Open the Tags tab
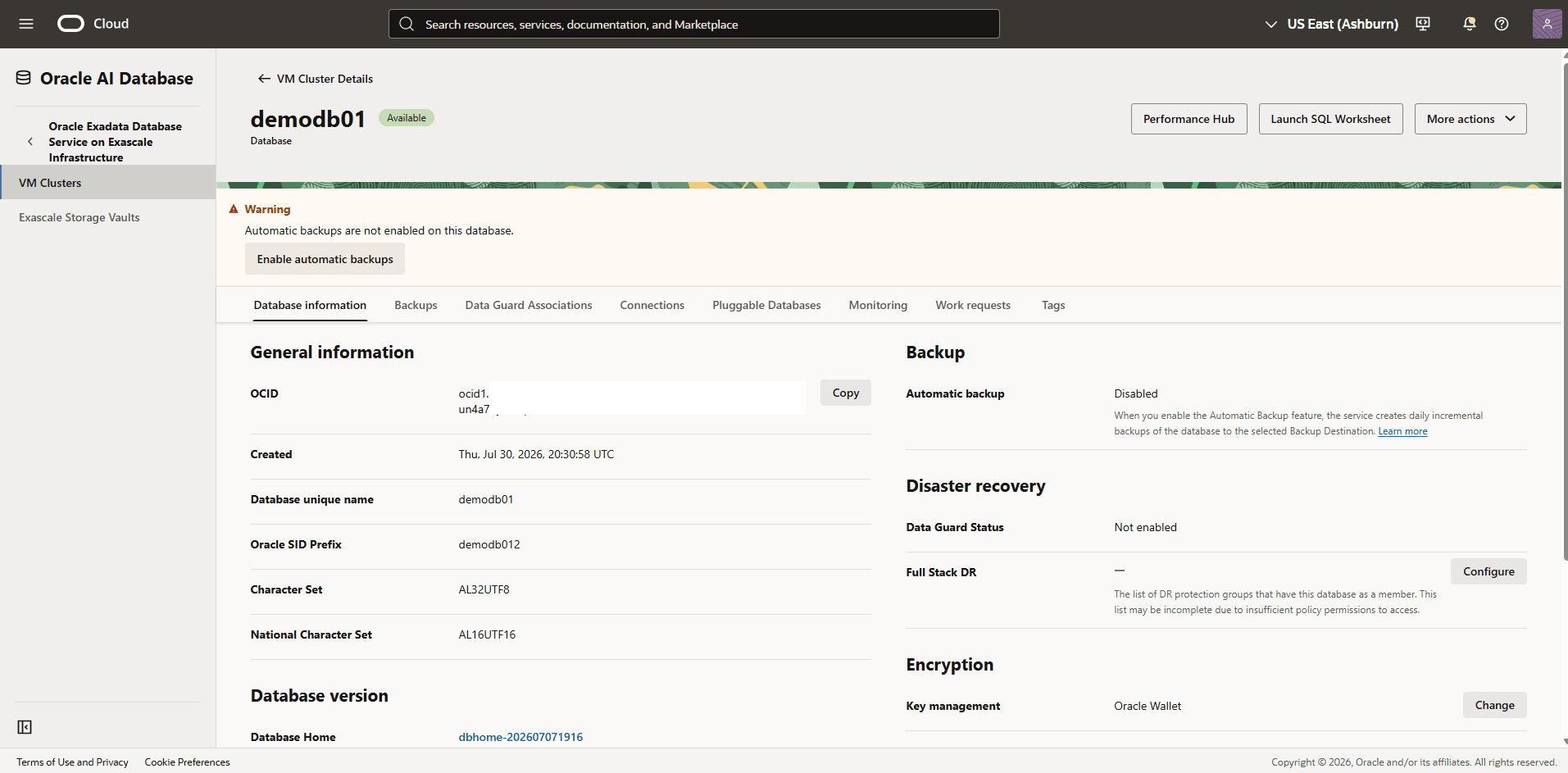 tap(1053, 305)
